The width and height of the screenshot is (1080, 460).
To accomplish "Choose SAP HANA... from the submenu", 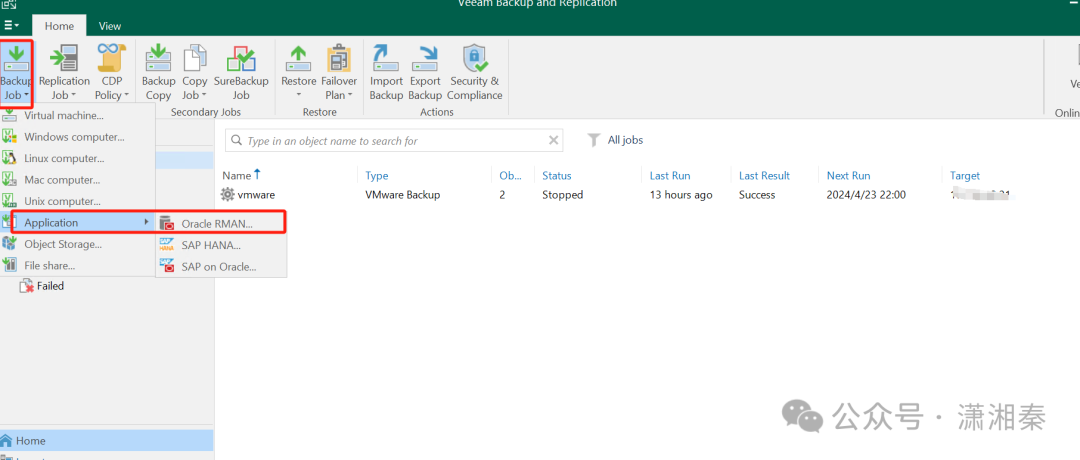I will pos(221,245).
